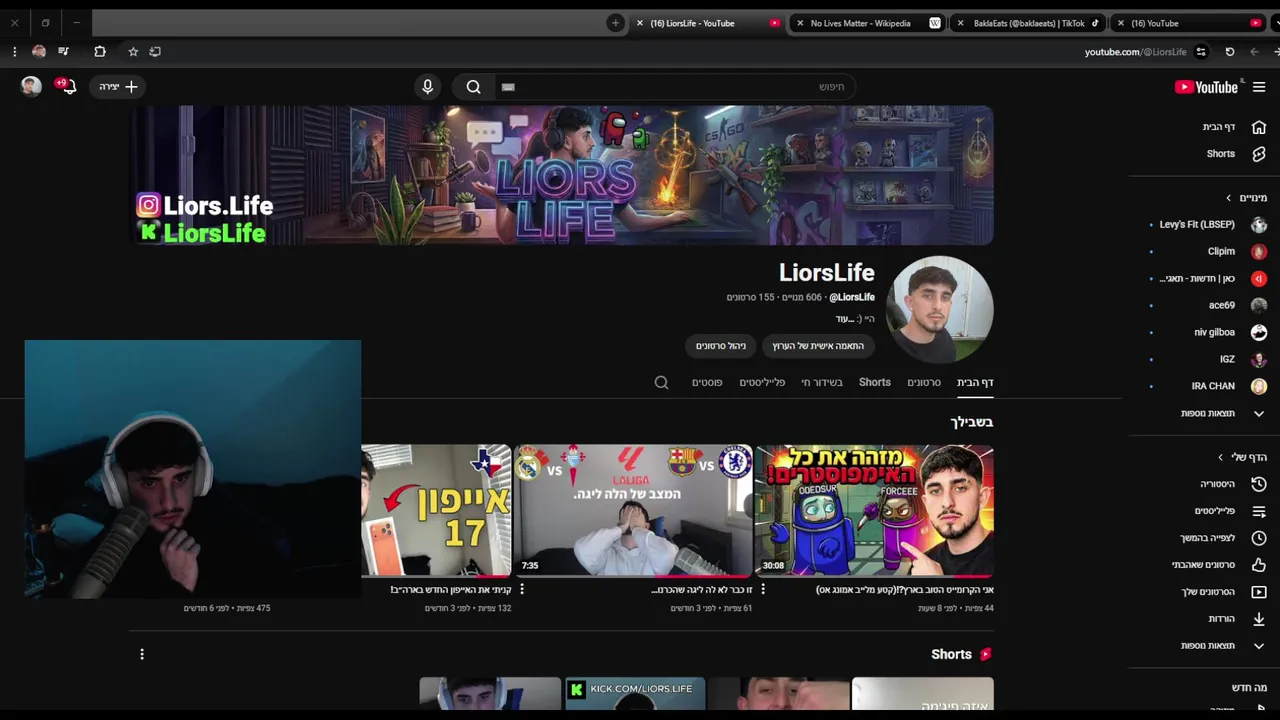
Task: Switch to Live (בשידור חי) channel tab
Action: tap(822, 382)
